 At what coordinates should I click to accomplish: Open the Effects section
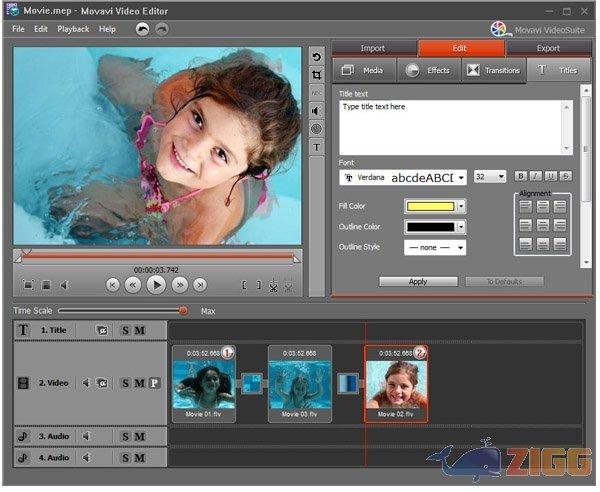tap(429, 70)
